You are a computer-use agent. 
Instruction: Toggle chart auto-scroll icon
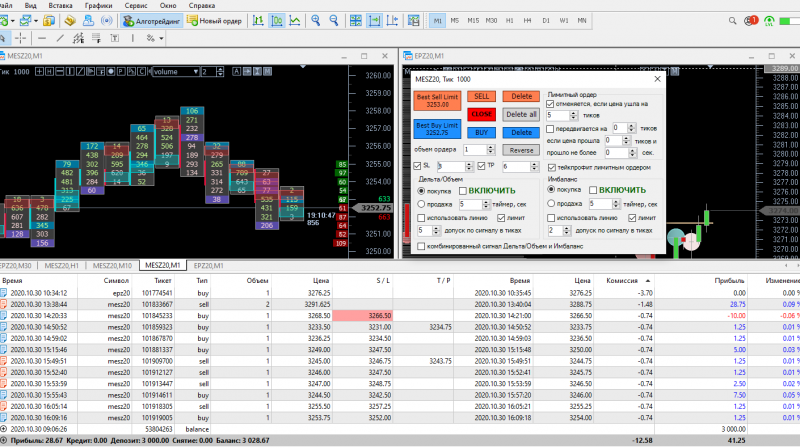tap(374, 21)
